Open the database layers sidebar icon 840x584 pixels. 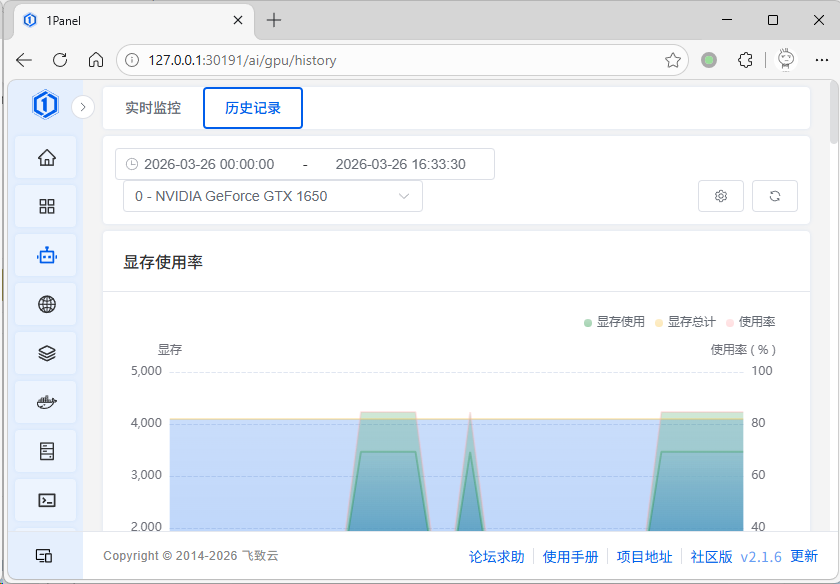46,354
